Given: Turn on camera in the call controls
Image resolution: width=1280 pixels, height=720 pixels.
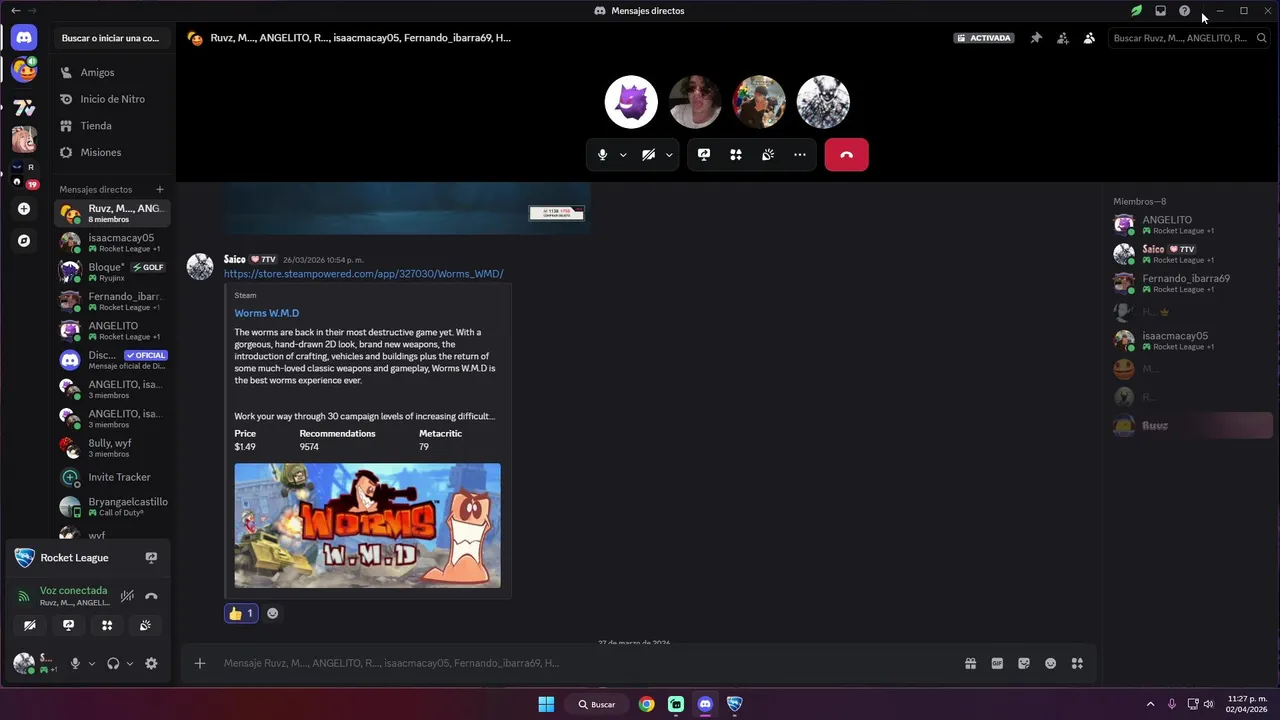Looking at the screenshot, I should pos(648,155).
